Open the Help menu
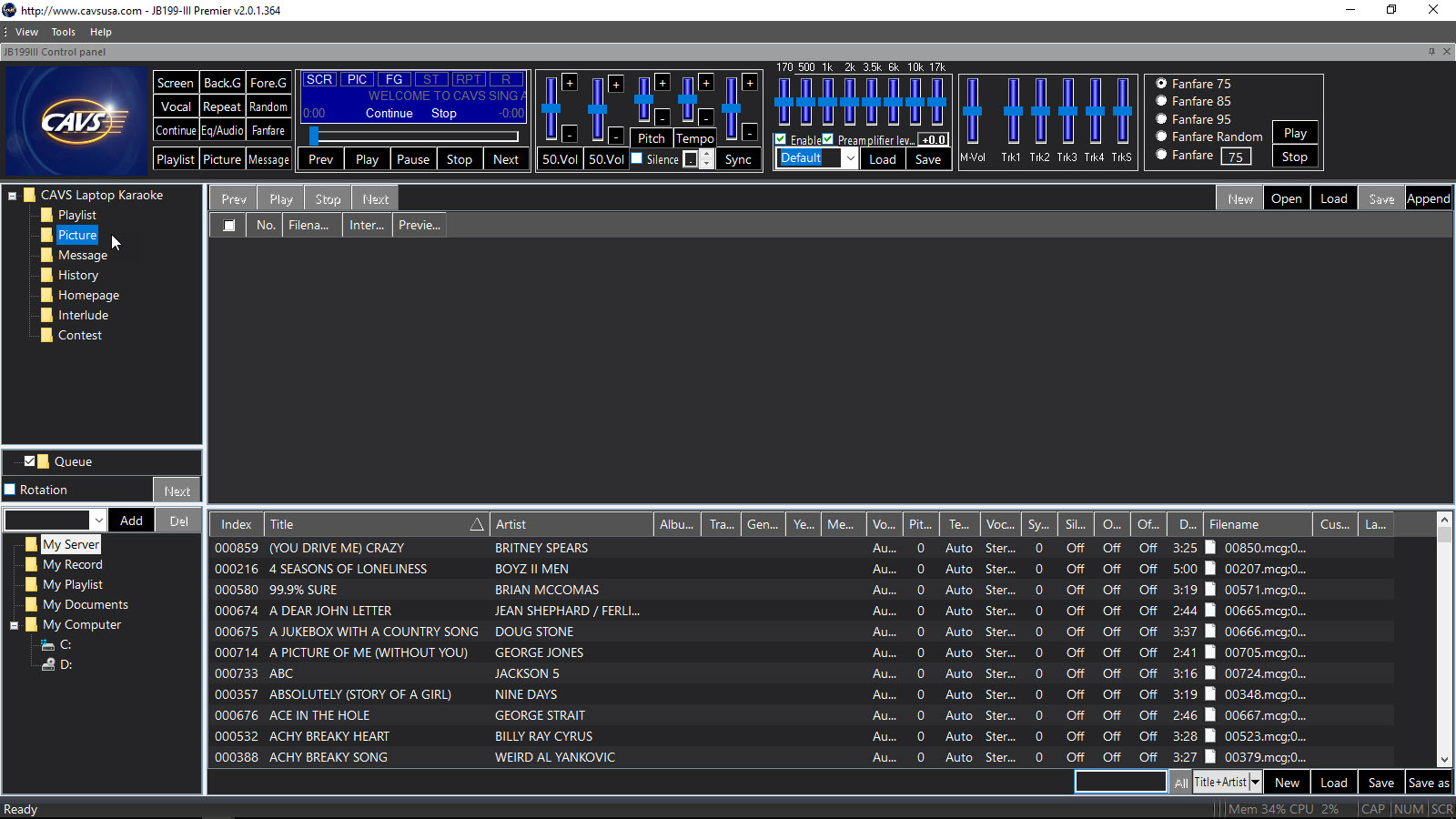 [100, 32]
